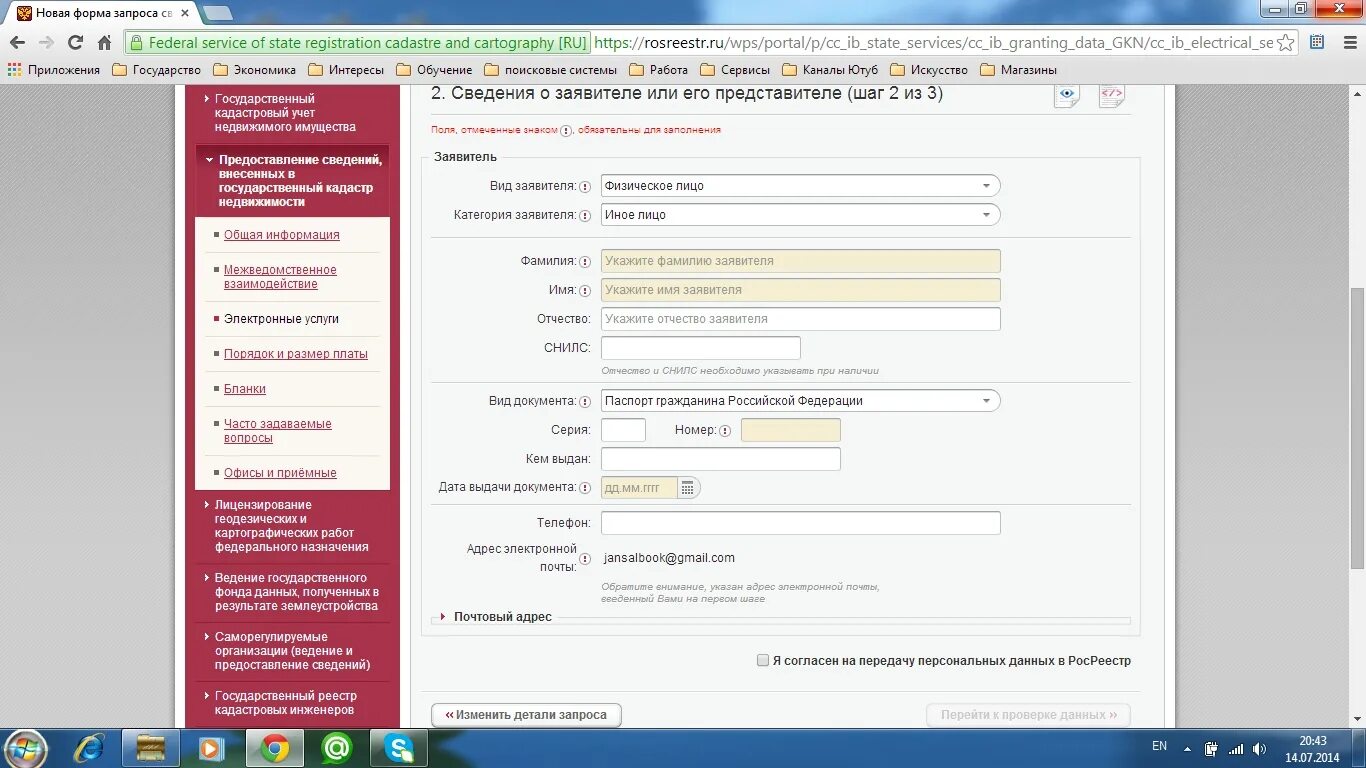This screenshot has height=768, width=1366.
Task: Open the Каналы Ютуб bookmarks folder
Action: click(830, 70)
